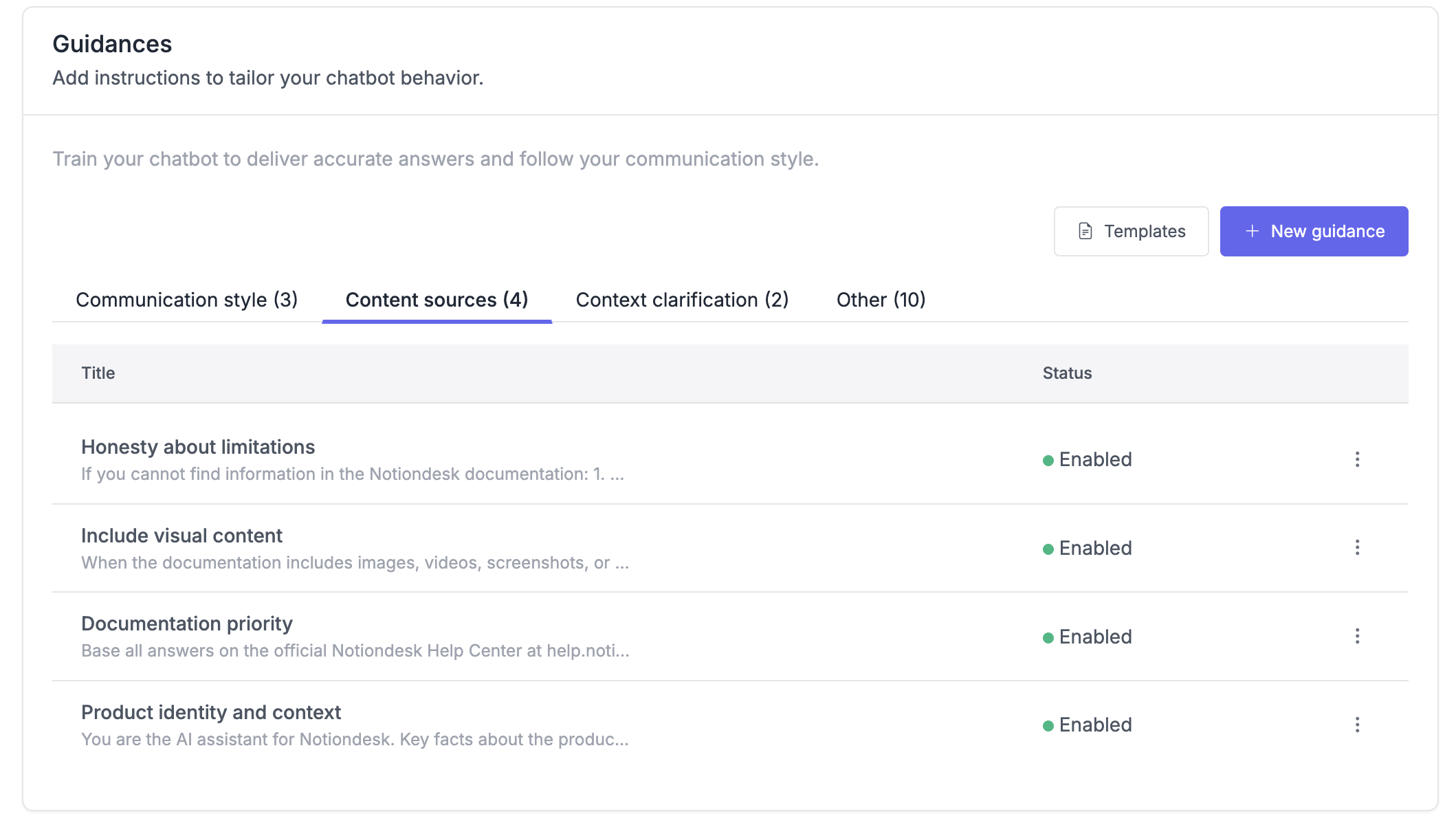This screenshot has width=1456, height=825.
Task: Open three-dot menu for Documentation priority
Action: [x=1357, y=637]
